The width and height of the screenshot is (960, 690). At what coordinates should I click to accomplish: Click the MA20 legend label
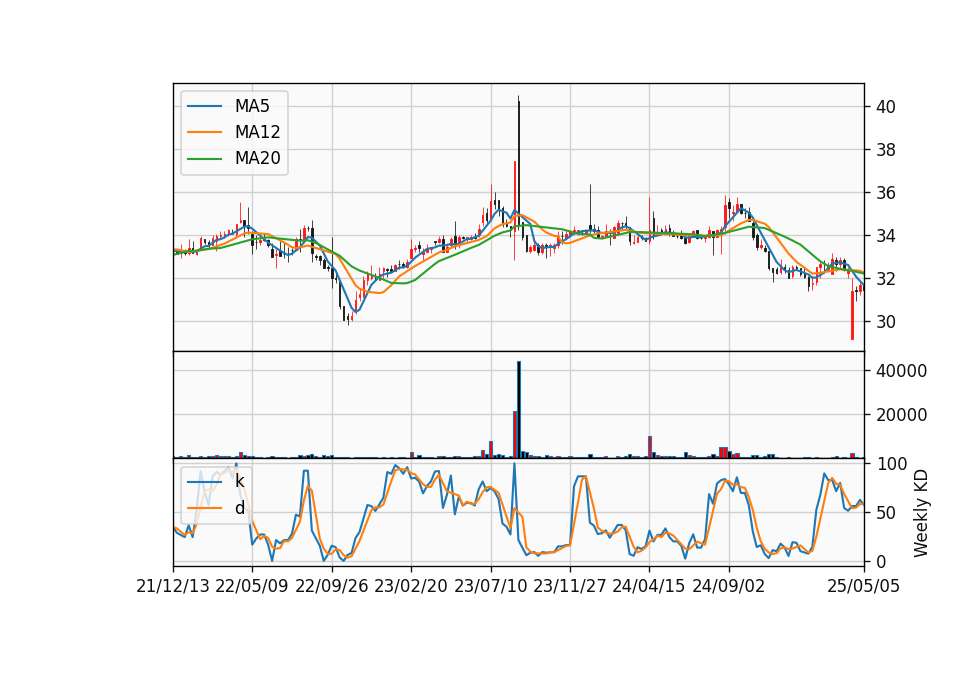click(257, 158)
